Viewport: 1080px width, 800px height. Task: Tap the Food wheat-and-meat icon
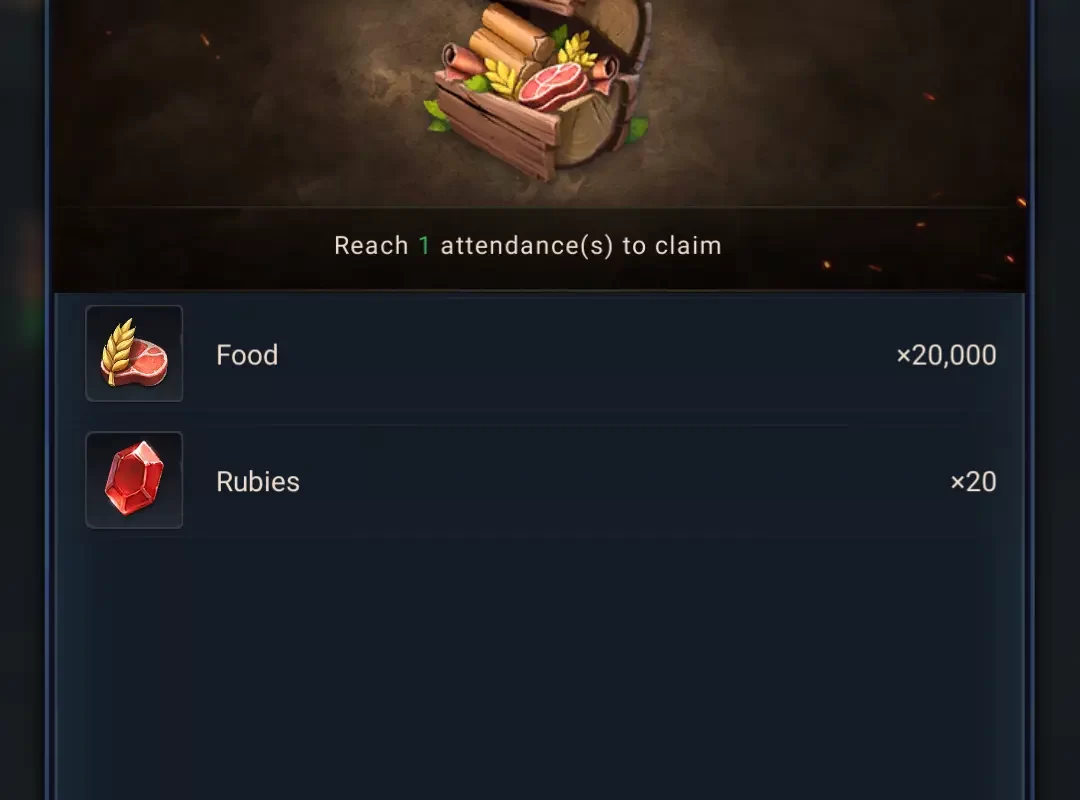click(x=134, y=353)
